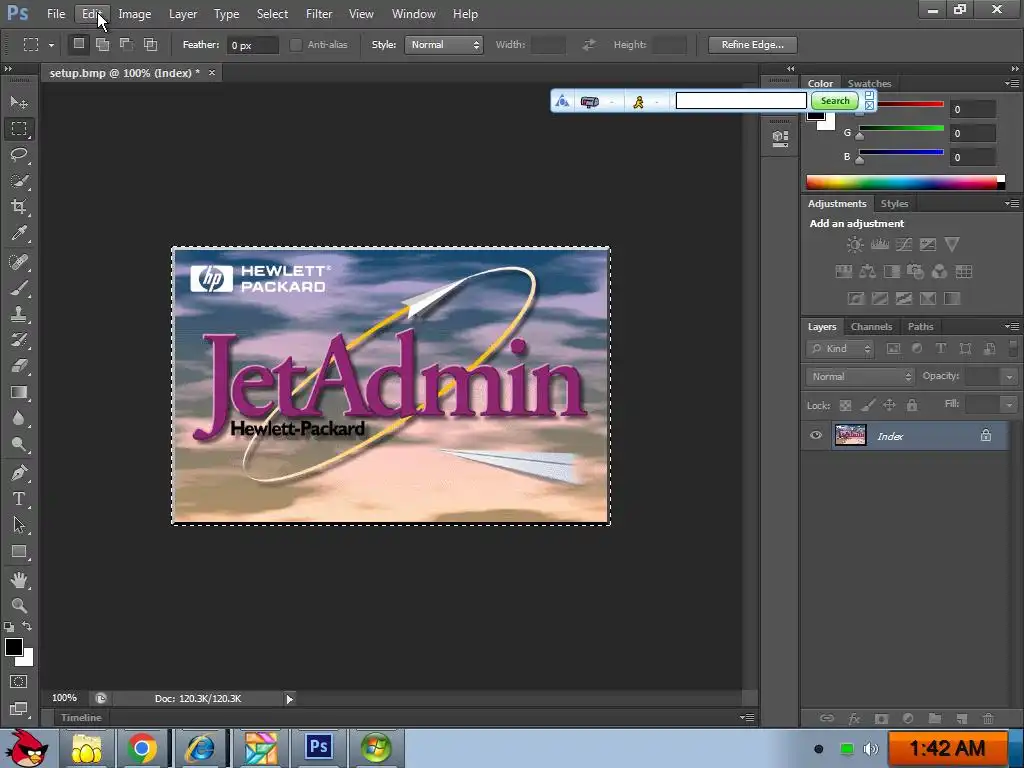This screenshot has height=768, width=1024.
Task: Select the Gradient tool
Action: point(19,392)
